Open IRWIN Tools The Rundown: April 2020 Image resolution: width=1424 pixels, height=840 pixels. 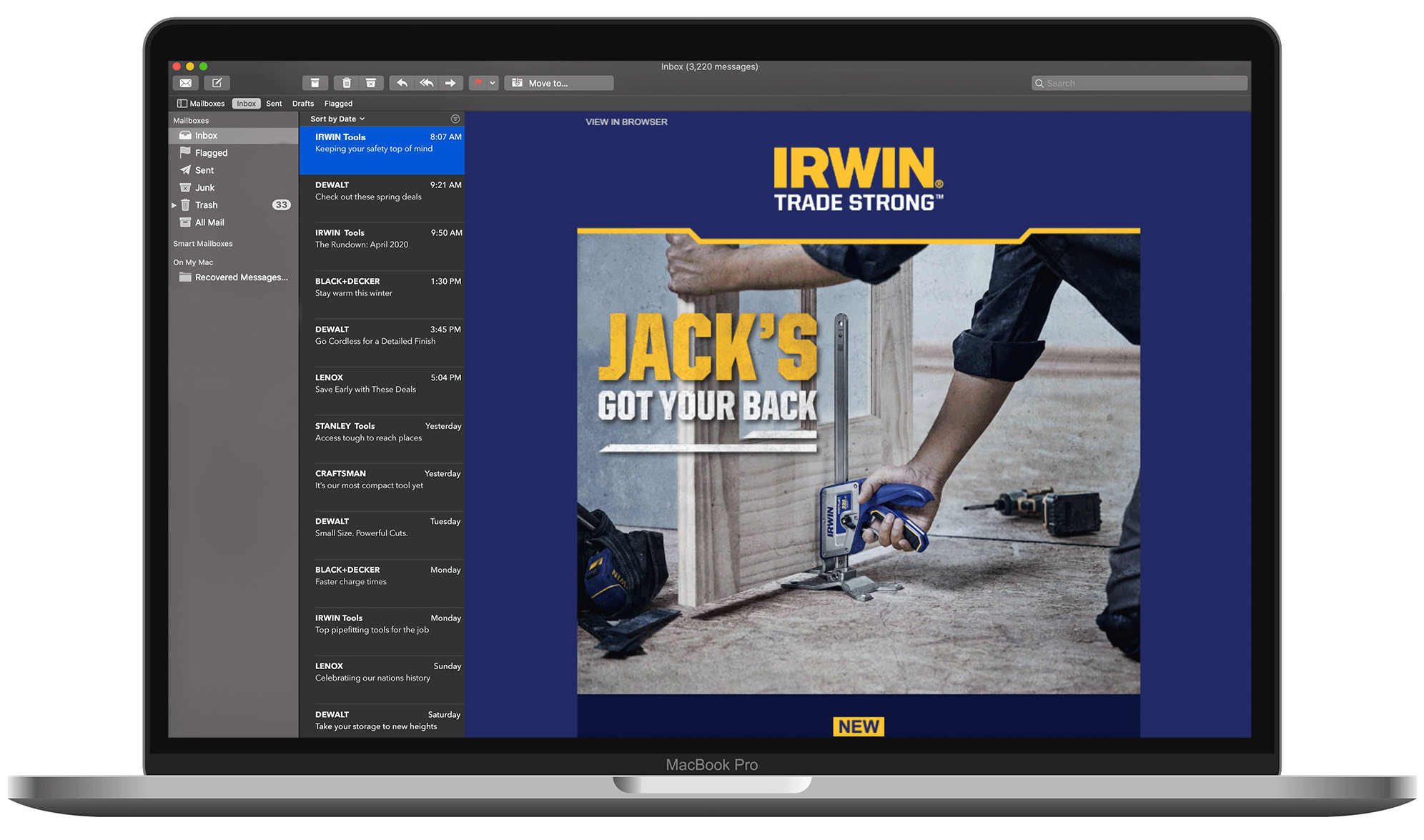pyautogui.click(x=382, y=246)
